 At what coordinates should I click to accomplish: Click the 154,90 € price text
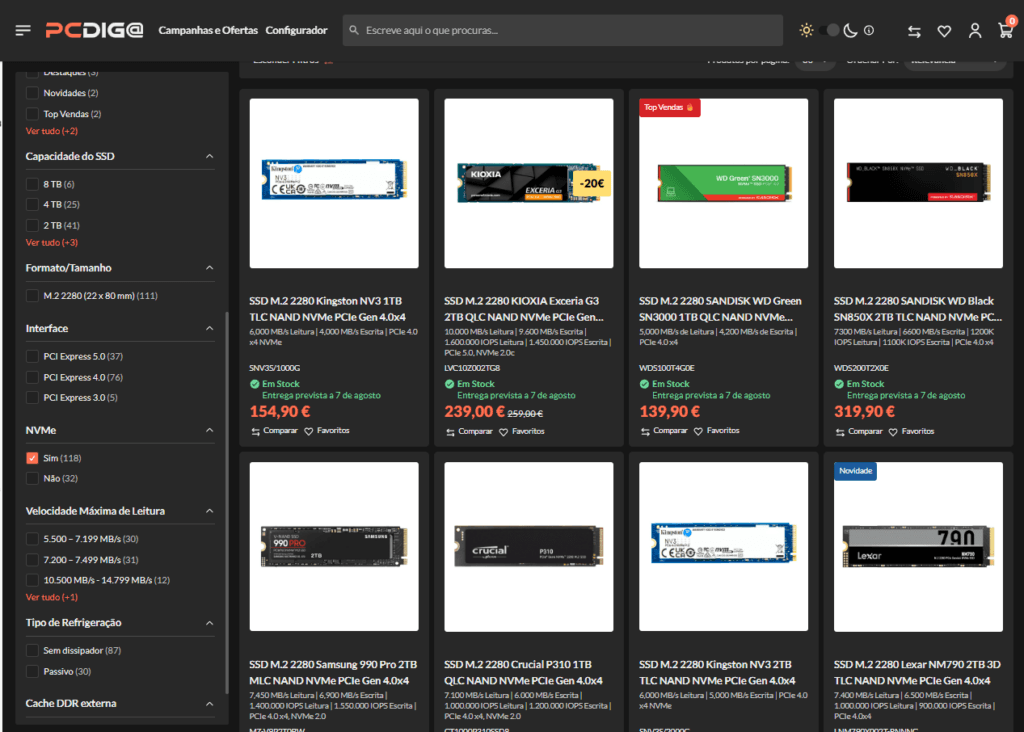pos(280,412)
